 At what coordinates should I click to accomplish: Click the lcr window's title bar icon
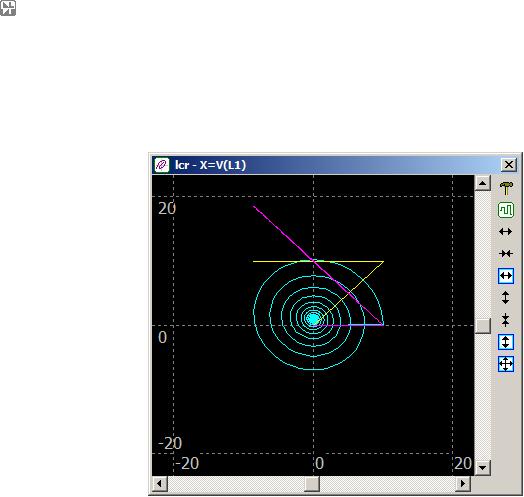[162, 165]
